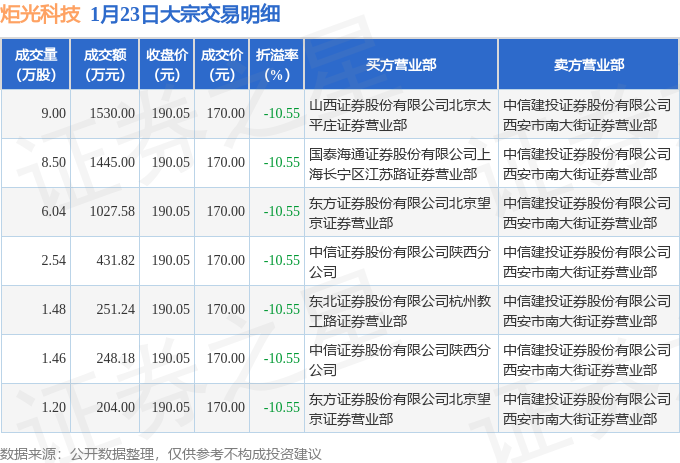Click buyer 中信证券陕西分公司 in the 248.18 row
680x463 pixels.
click(x=400, y=360)
